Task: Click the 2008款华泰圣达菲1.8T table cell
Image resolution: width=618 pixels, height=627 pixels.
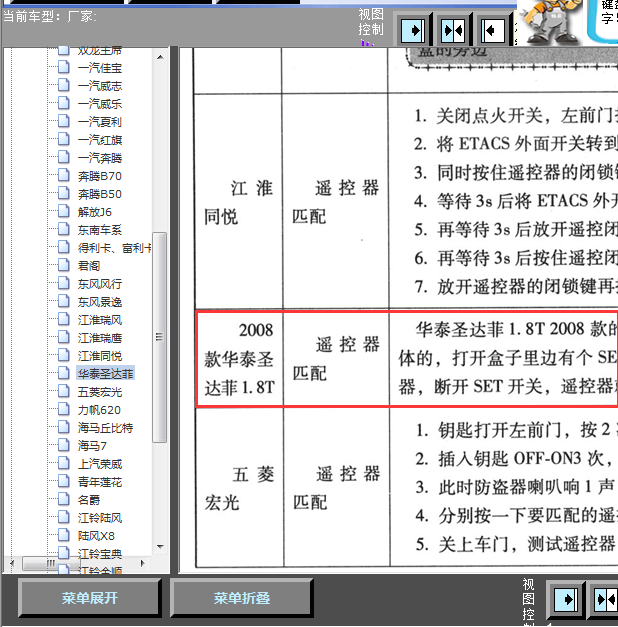Action: [x=239, y=359]
